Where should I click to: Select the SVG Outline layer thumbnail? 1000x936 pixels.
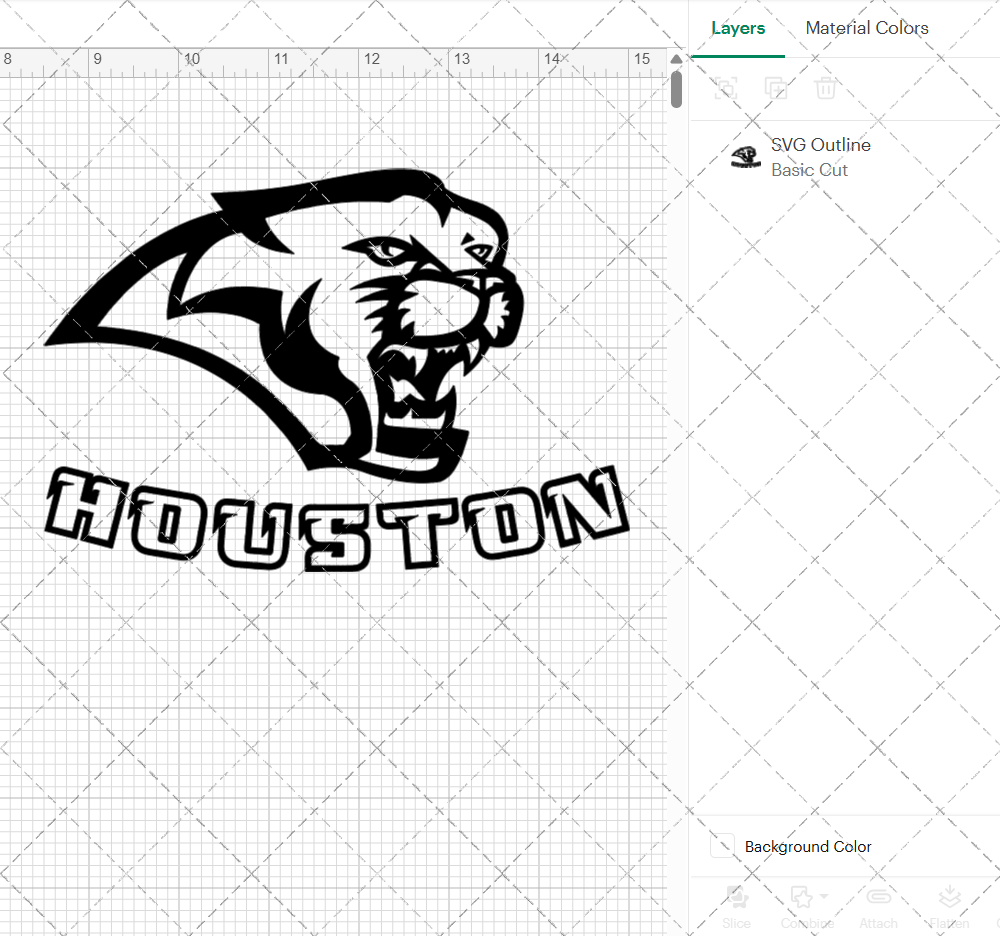coord(745,157)
